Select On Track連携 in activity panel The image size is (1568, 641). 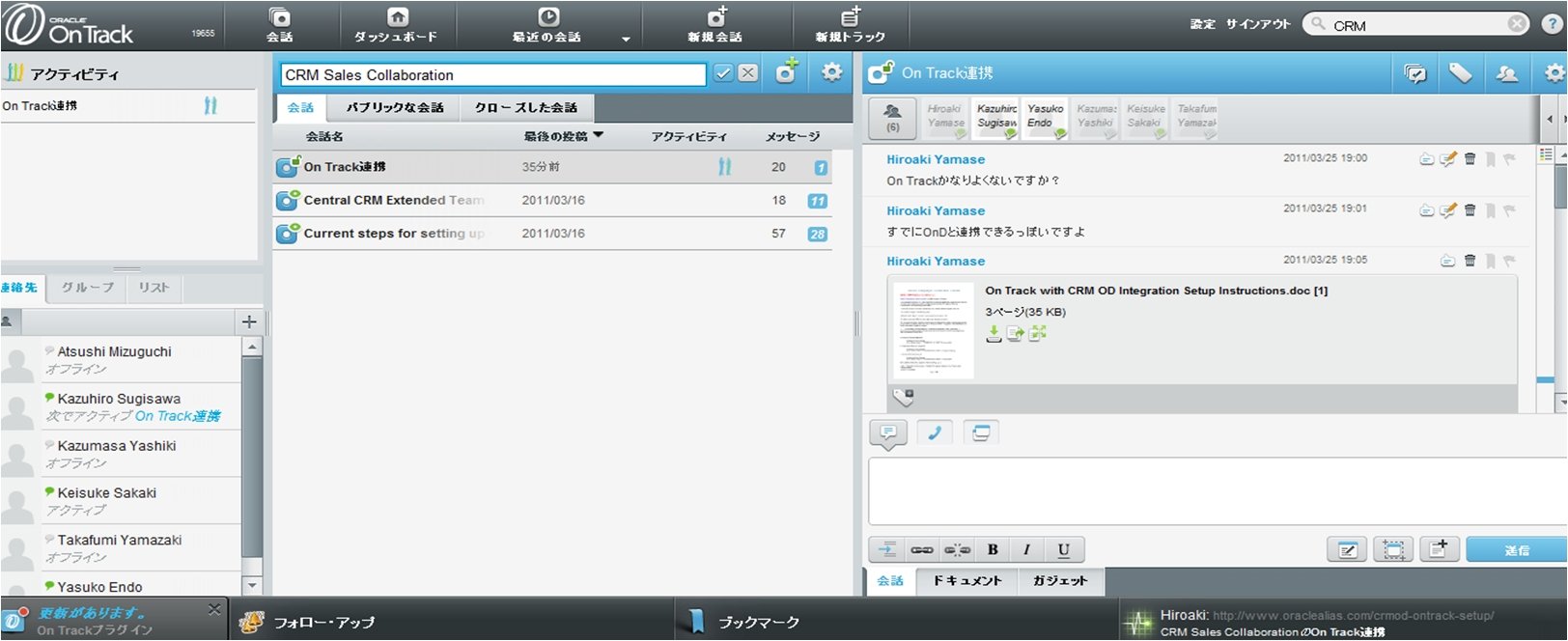pyautogui.click(x=127, y=105)
